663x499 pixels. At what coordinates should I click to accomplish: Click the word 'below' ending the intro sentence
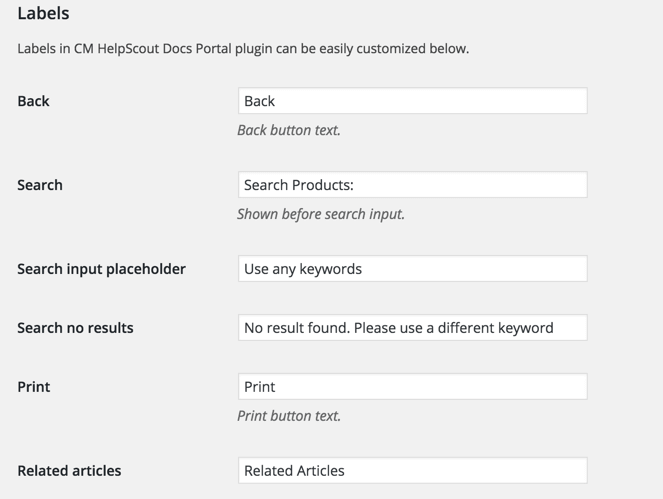(x=448, y=48)
